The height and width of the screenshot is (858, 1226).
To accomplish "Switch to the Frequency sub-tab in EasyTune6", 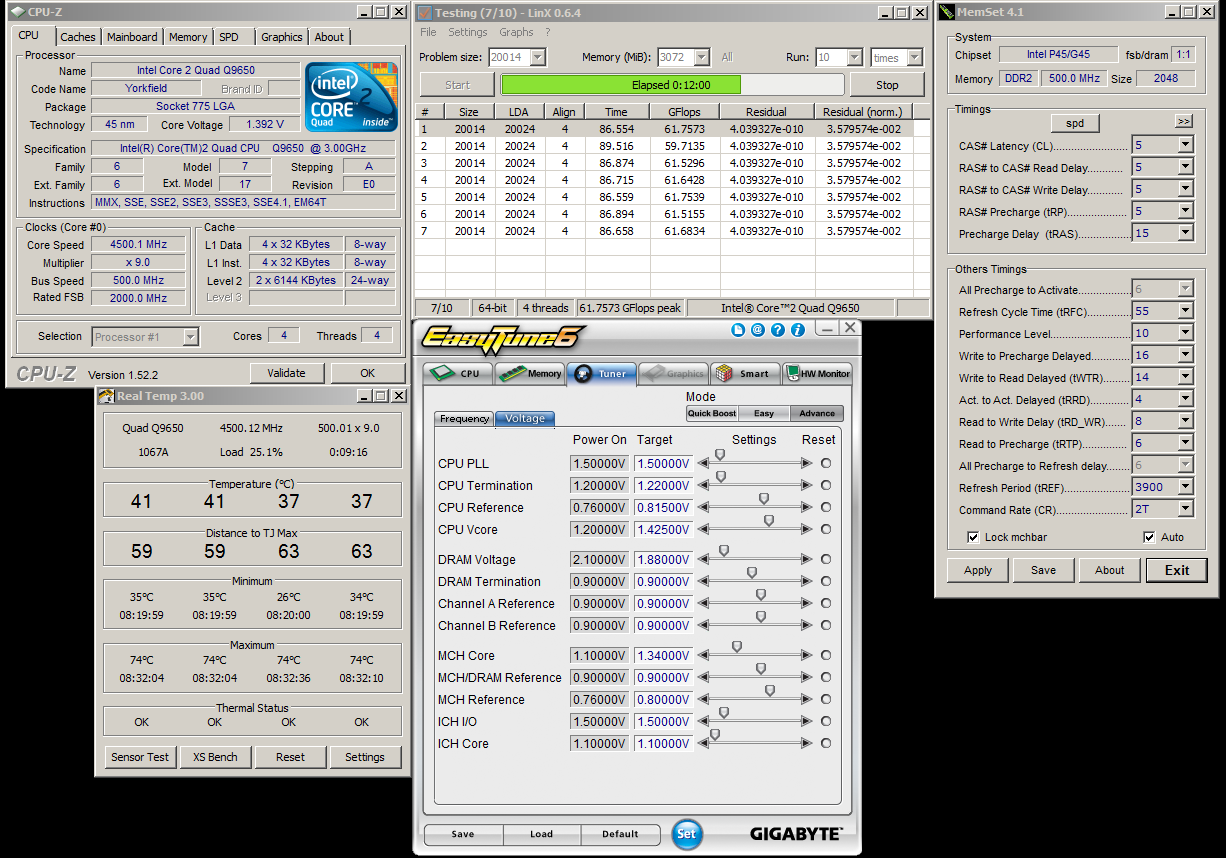I will (464, 419).
